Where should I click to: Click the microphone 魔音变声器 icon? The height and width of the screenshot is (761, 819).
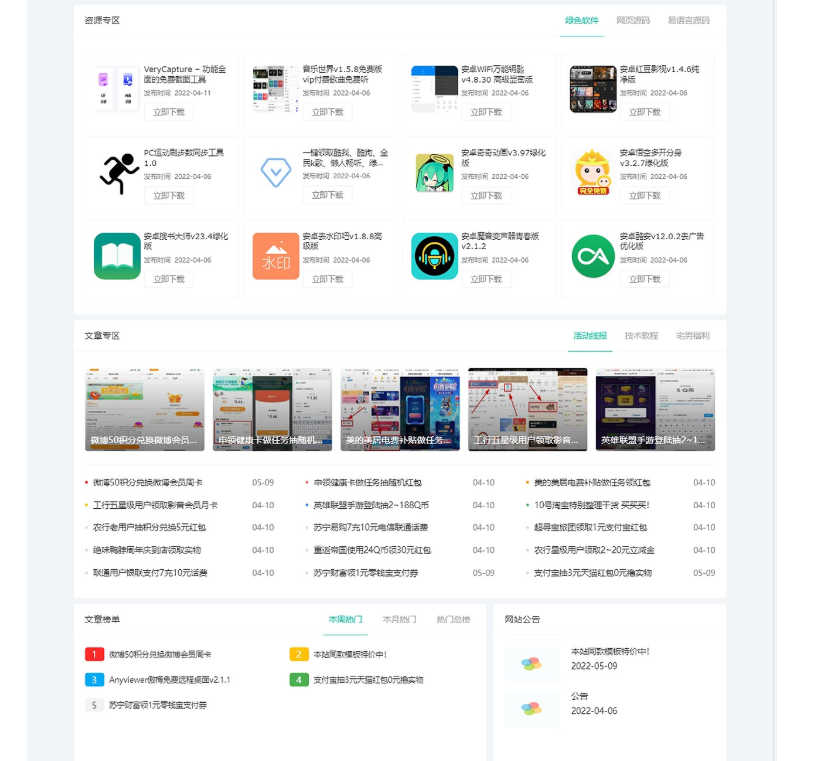434,256
